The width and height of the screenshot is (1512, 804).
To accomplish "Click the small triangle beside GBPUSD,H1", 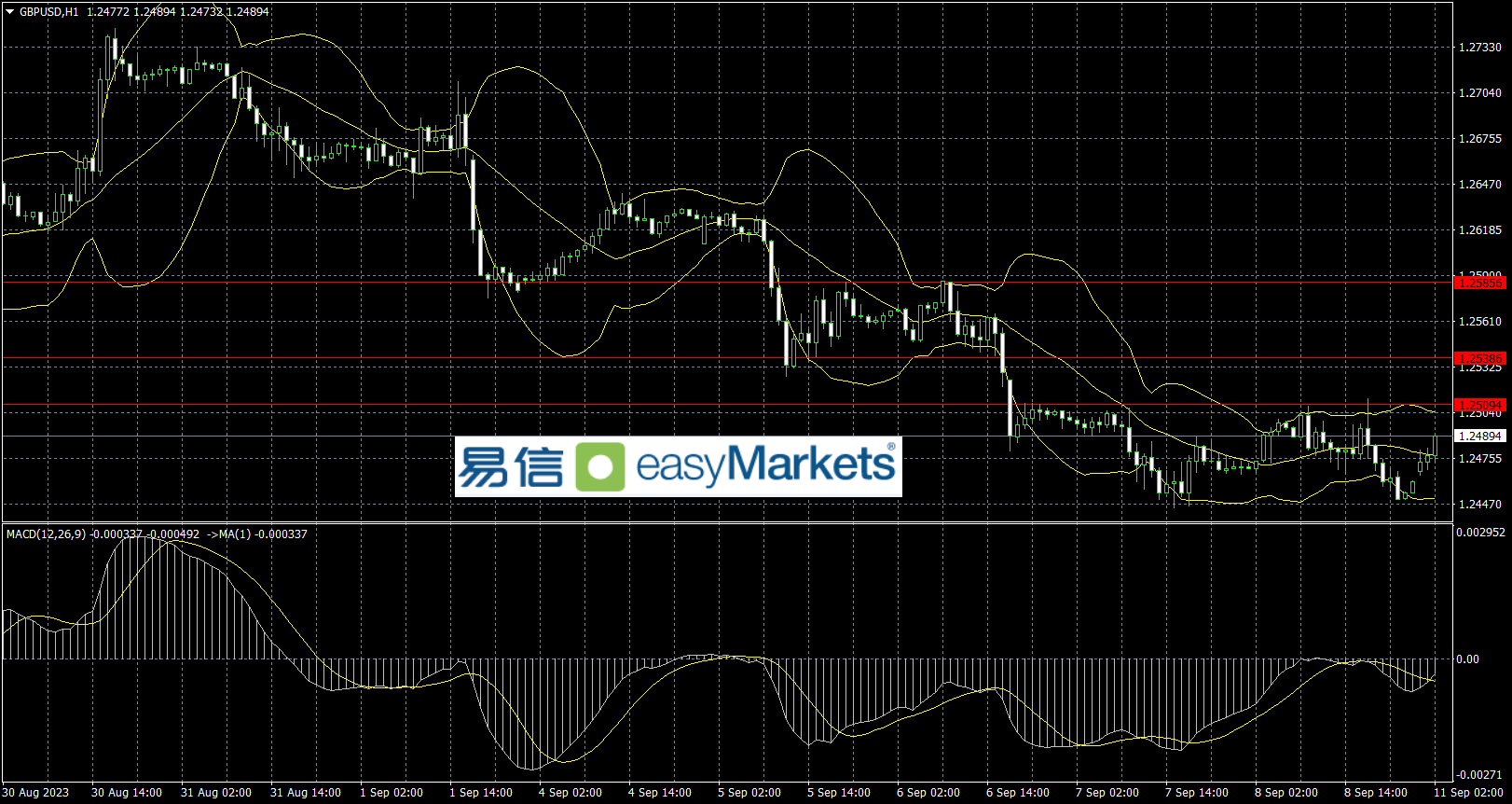I will [10, 12].
